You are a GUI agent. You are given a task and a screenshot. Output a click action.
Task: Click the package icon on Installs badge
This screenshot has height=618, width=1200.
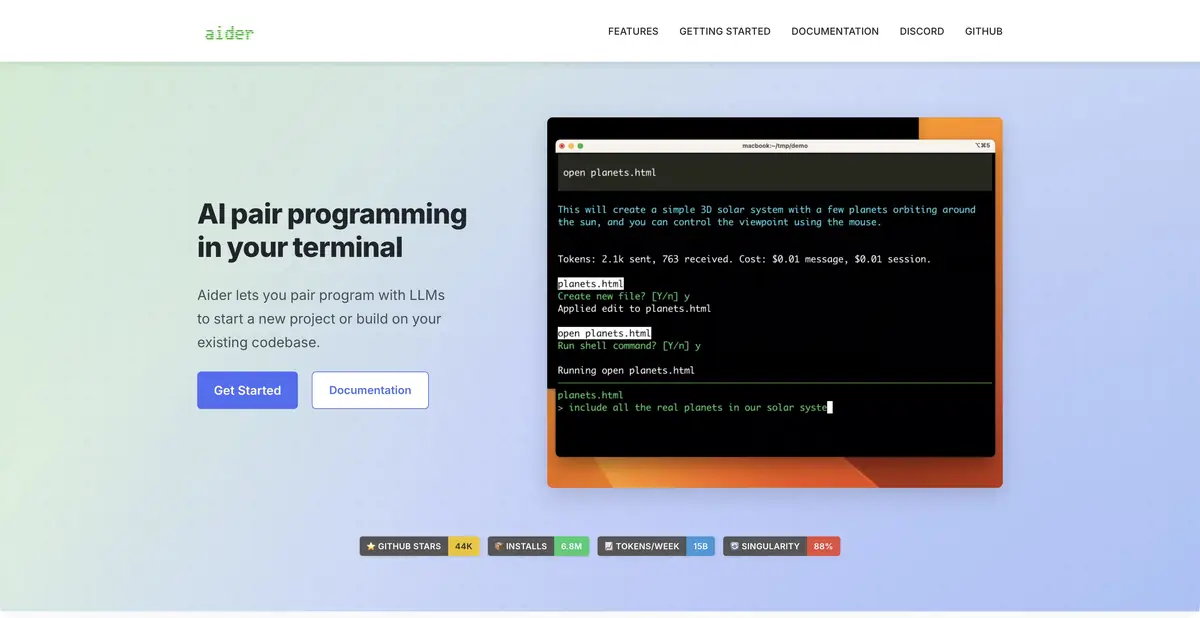tap(498, 546)
